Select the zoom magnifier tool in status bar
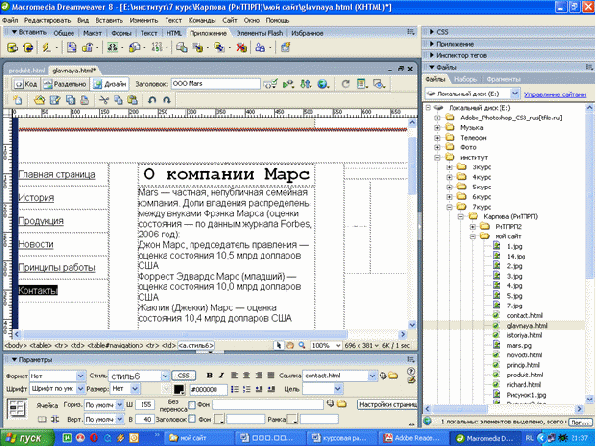Image resolution: width=596 pixels, height=447 pixels. (301, 346)
